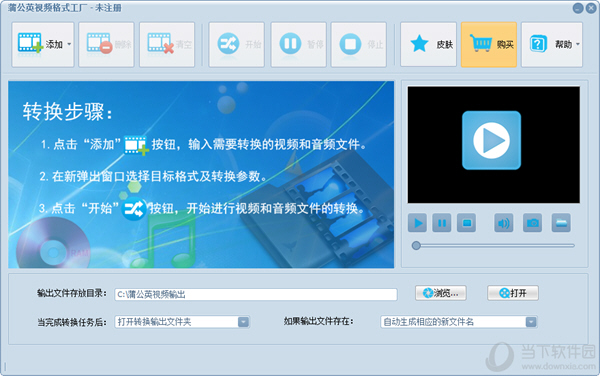Click the 浏览... (Browse) button

click(441, 293)
